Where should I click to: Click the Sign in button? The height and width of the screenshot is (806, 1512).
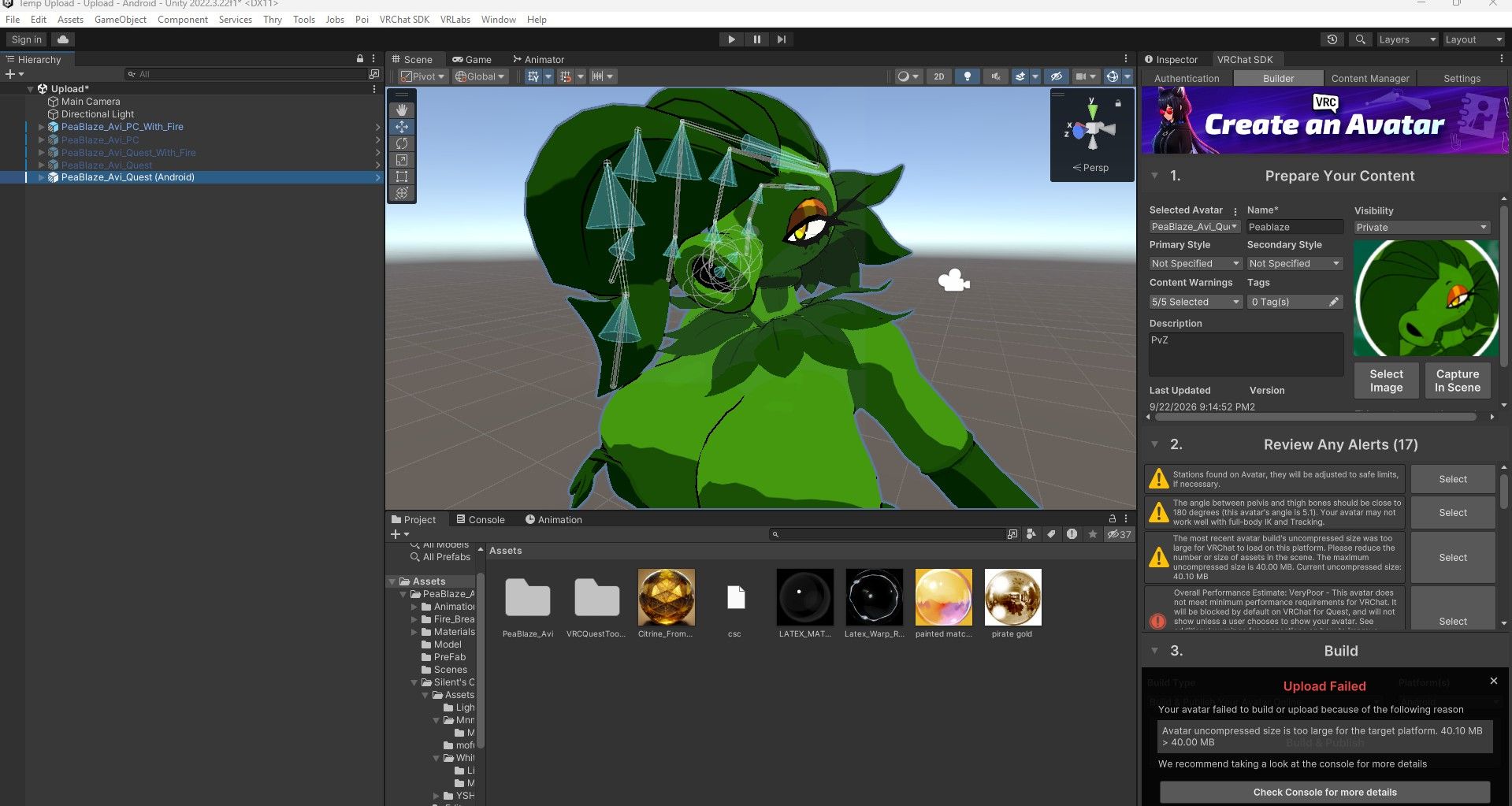tap(27, 39)
